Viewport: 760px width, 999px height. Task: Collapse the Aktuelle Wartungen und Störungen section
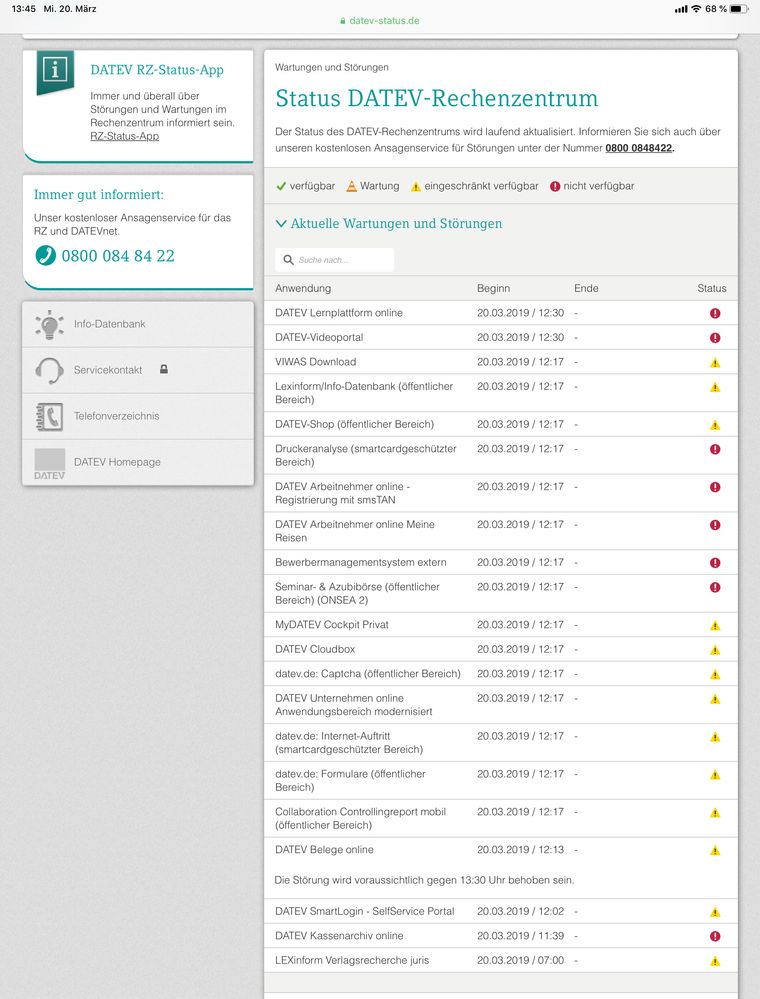pyautogui.click(x=389, y=224)
